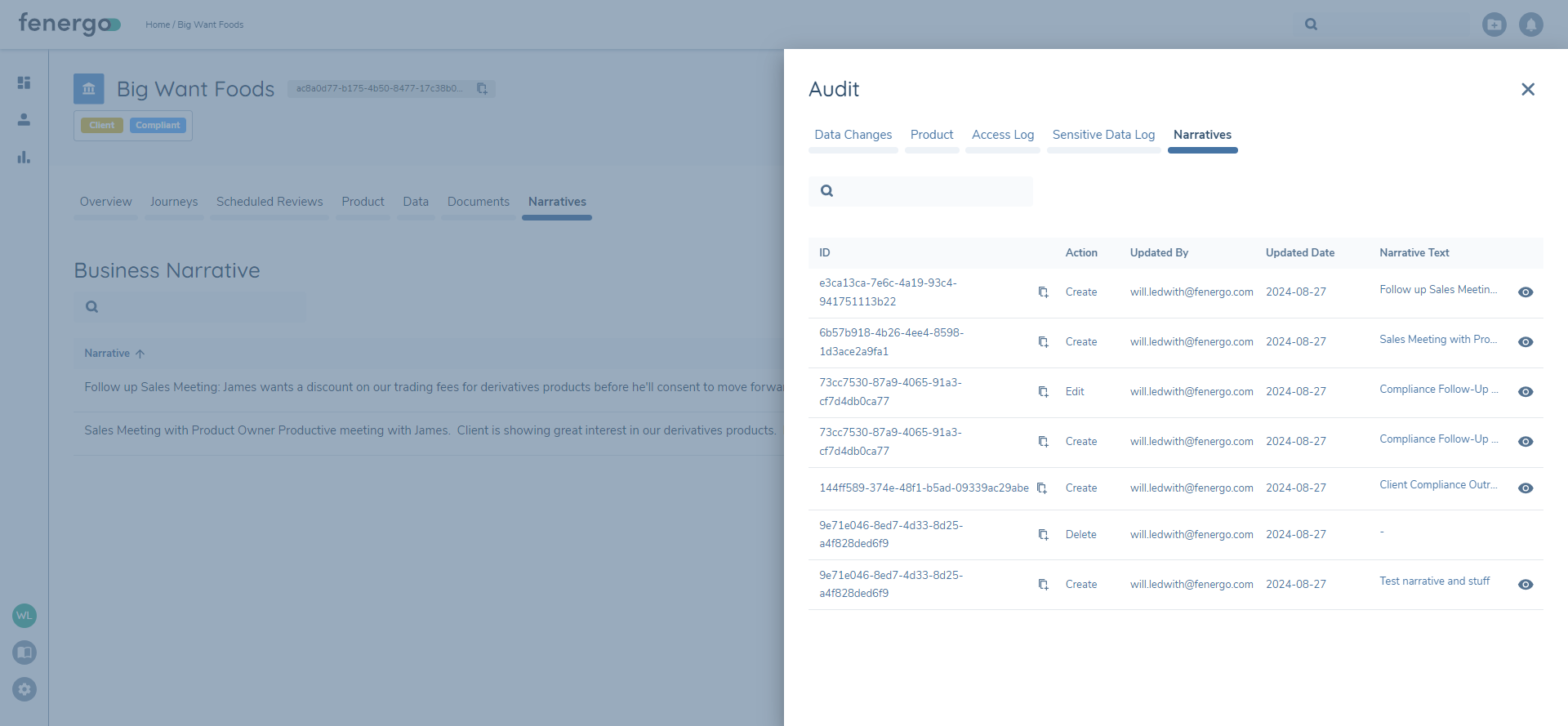Copy the Big Want Foods entity ID
Screen dimensions: 1568x726
coord(482,89)
